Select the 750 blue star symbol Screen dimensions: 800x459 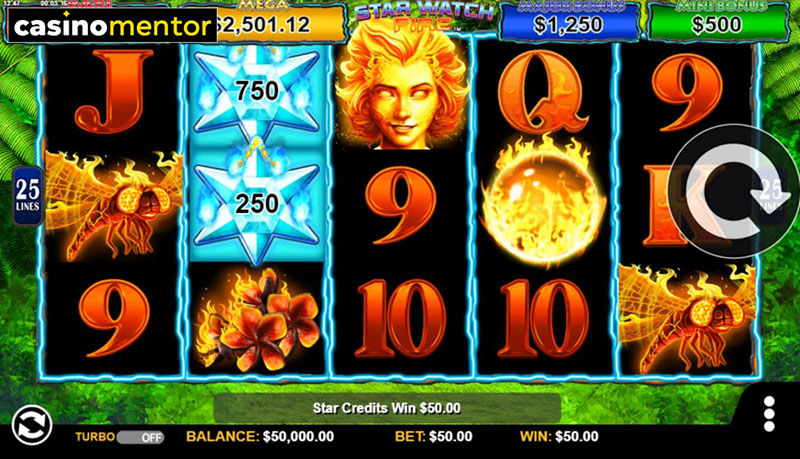tap(257, 94)
